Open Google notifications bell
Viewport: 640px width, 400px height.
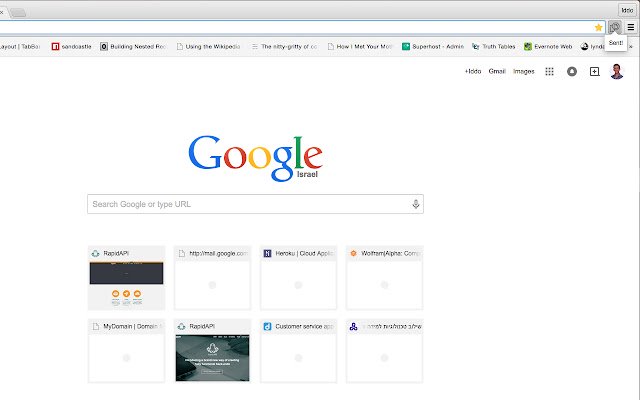[x=572, y=71]
